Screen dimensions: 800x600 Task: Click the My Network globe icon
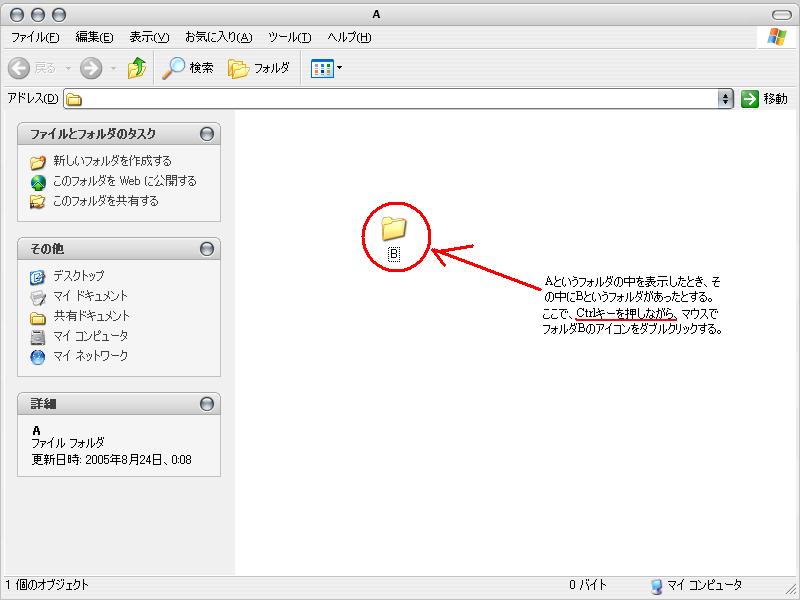point(38,357)
